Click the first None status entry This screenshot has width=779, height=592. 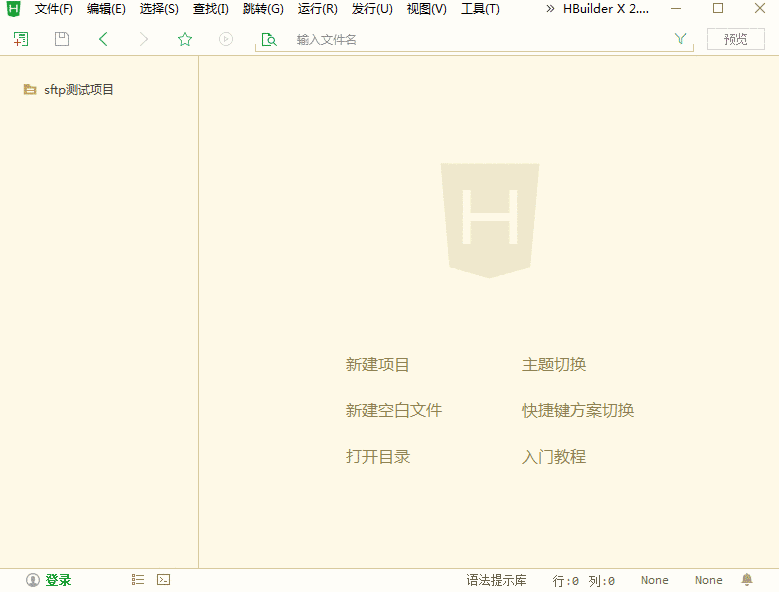654,580
